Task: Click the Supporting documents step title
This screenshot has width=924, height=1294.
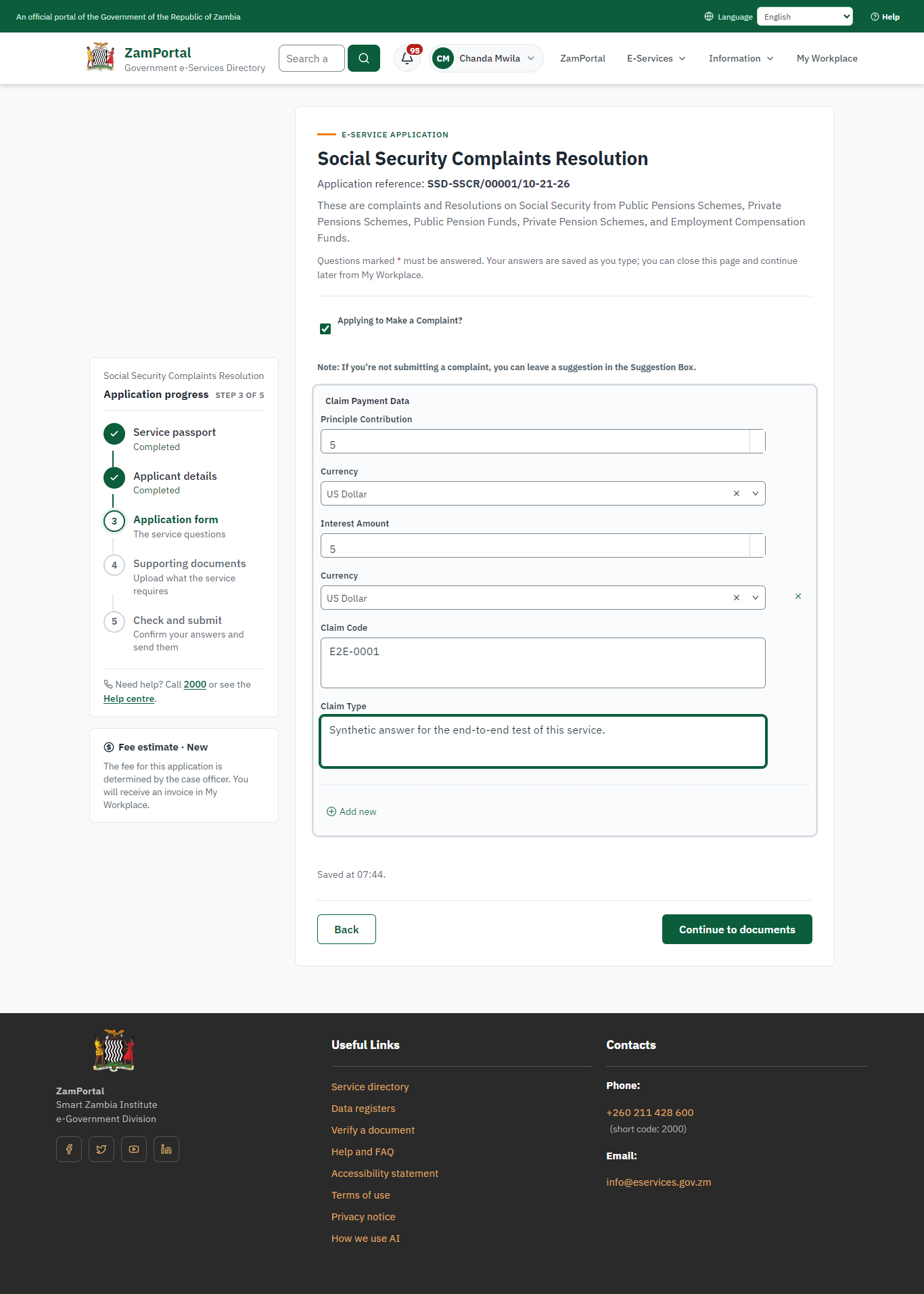Action: tap(189, 564)
